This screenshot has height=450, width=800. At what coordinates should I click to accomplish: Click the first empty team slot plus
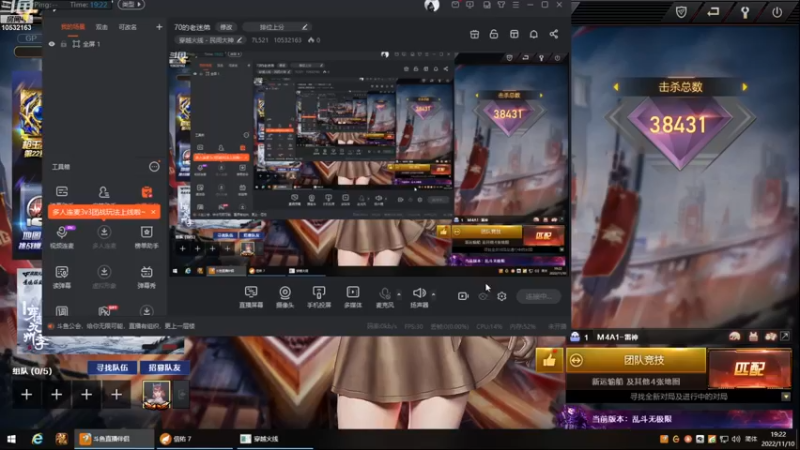coord(27,394)
